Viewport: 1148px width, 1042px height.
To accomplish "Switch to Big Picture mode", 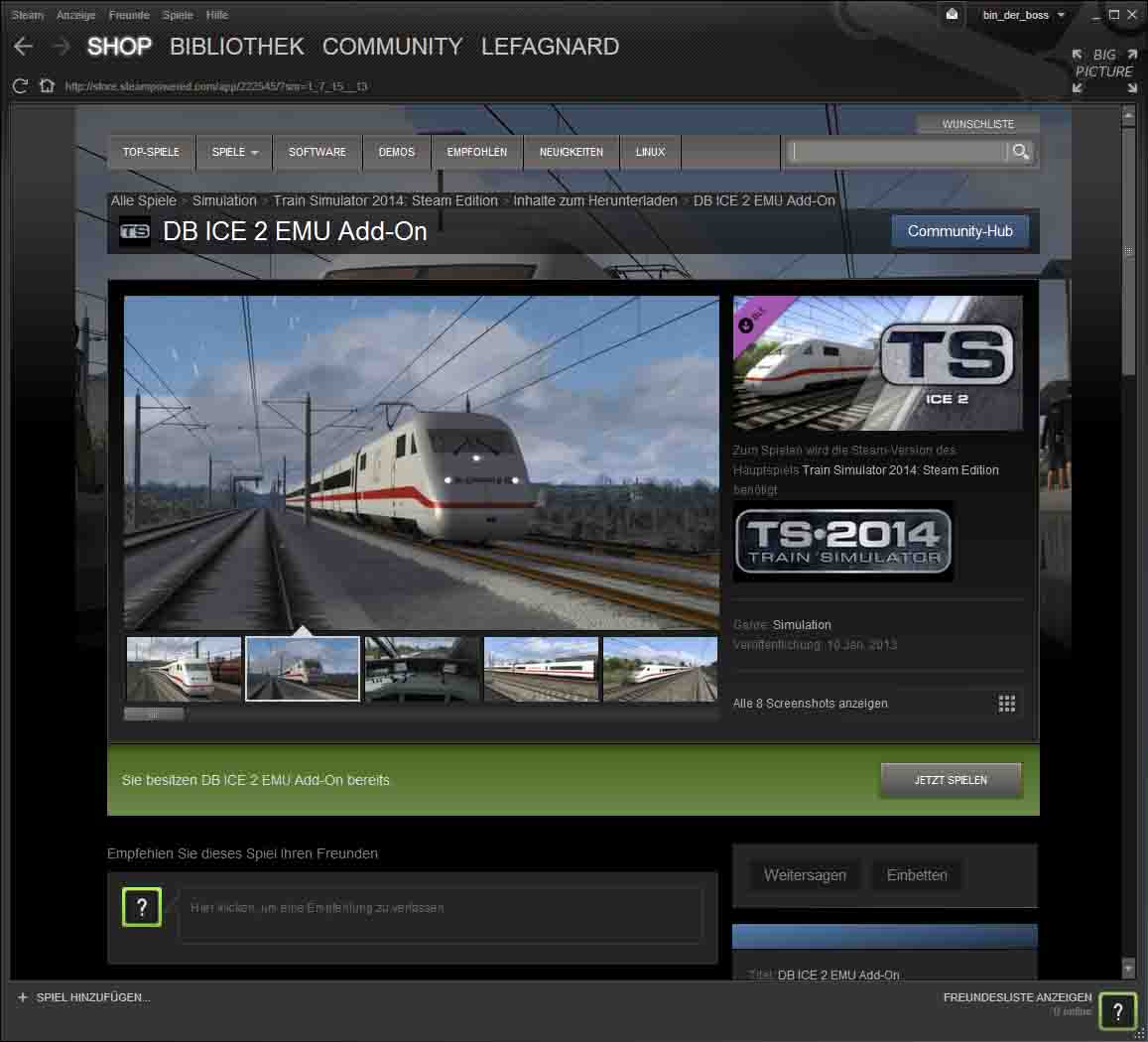I will tap(1104, 71).
